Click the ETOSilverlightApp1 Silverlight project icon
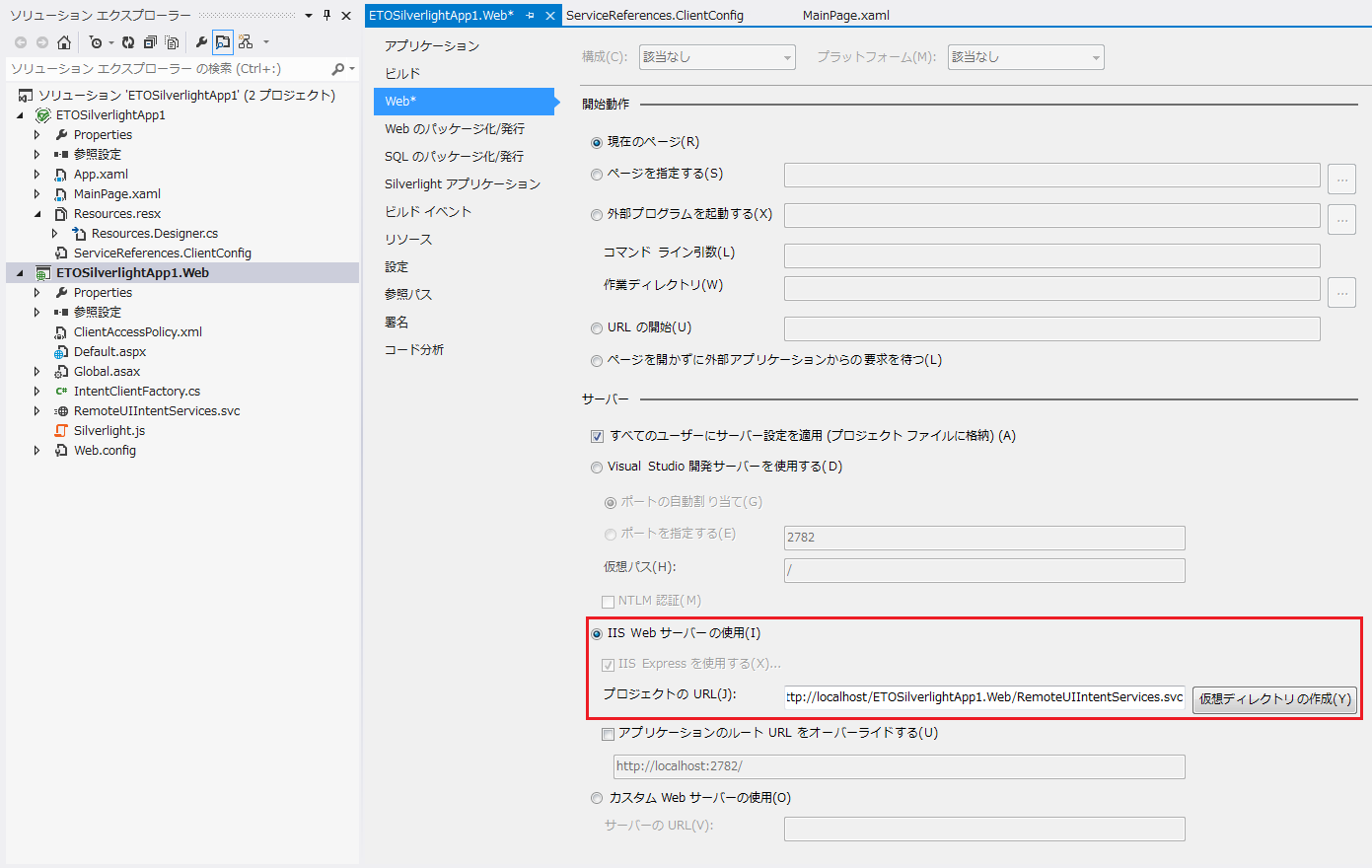This screenshot has height=868, width=1372. pyautogui.click(x=42, y=115)
